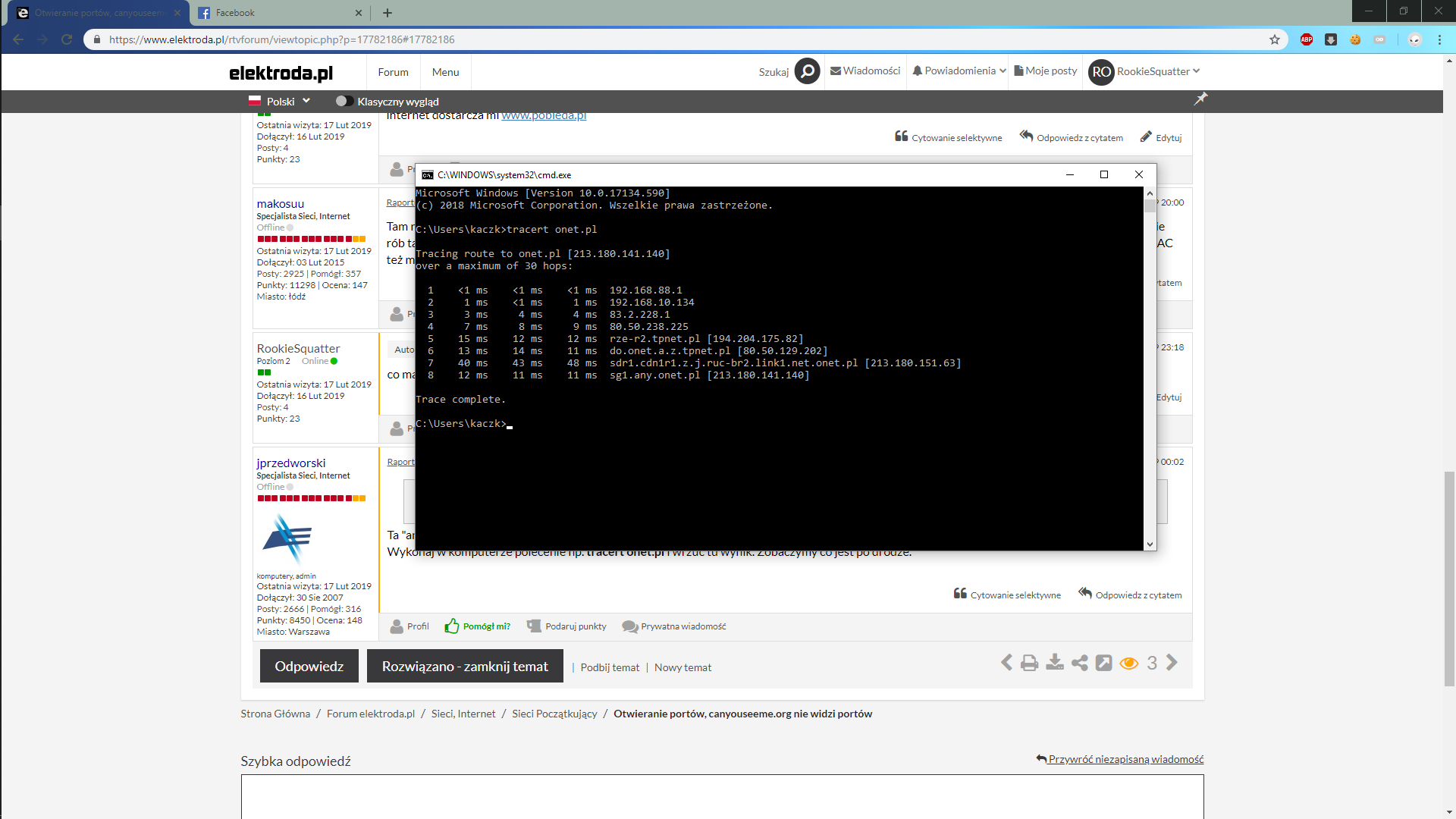Toggle the orange eye watch-topic icon
This screenshot has width=1456, height=819.
1129,664
